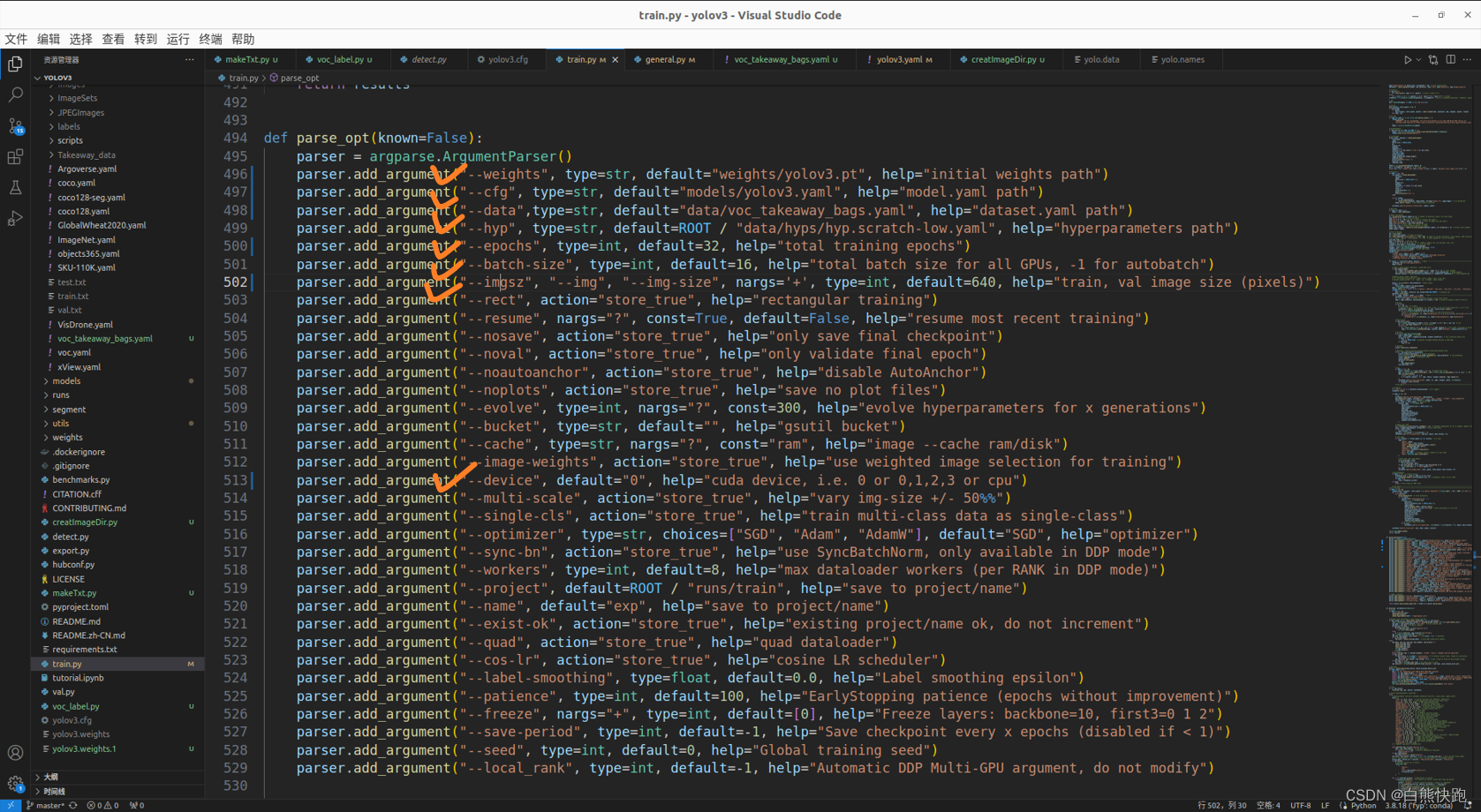Expand the runs folder
Image resolution: width=1481 pixels, height=812 pixels.
click(x=117, y=395)
